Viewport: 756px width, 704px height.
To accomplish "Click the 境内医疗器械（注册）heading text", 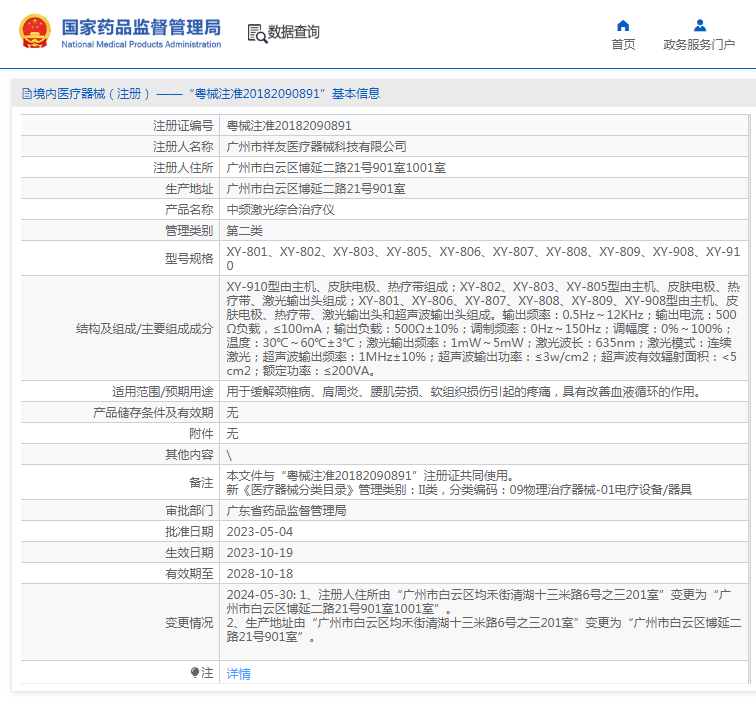I will click(92, 94).
